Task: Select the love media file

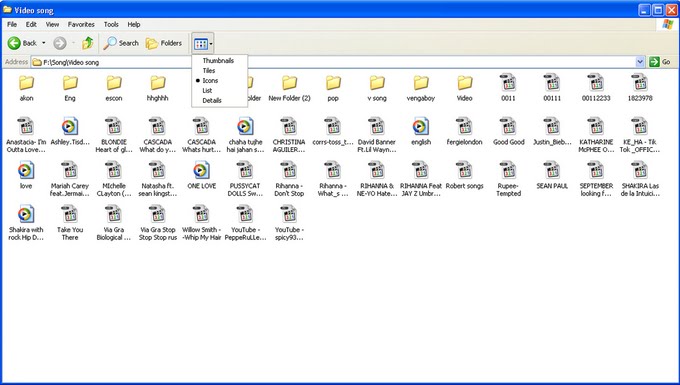Action: click(26, 176)
